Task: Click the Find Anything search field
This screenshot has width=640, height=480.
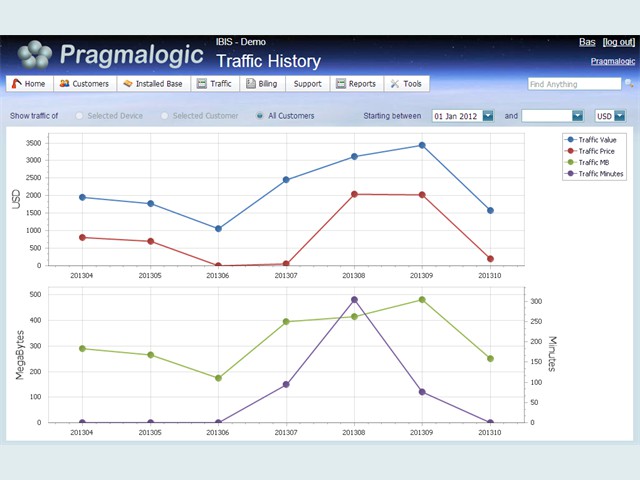Action: (x=574, y=84)
